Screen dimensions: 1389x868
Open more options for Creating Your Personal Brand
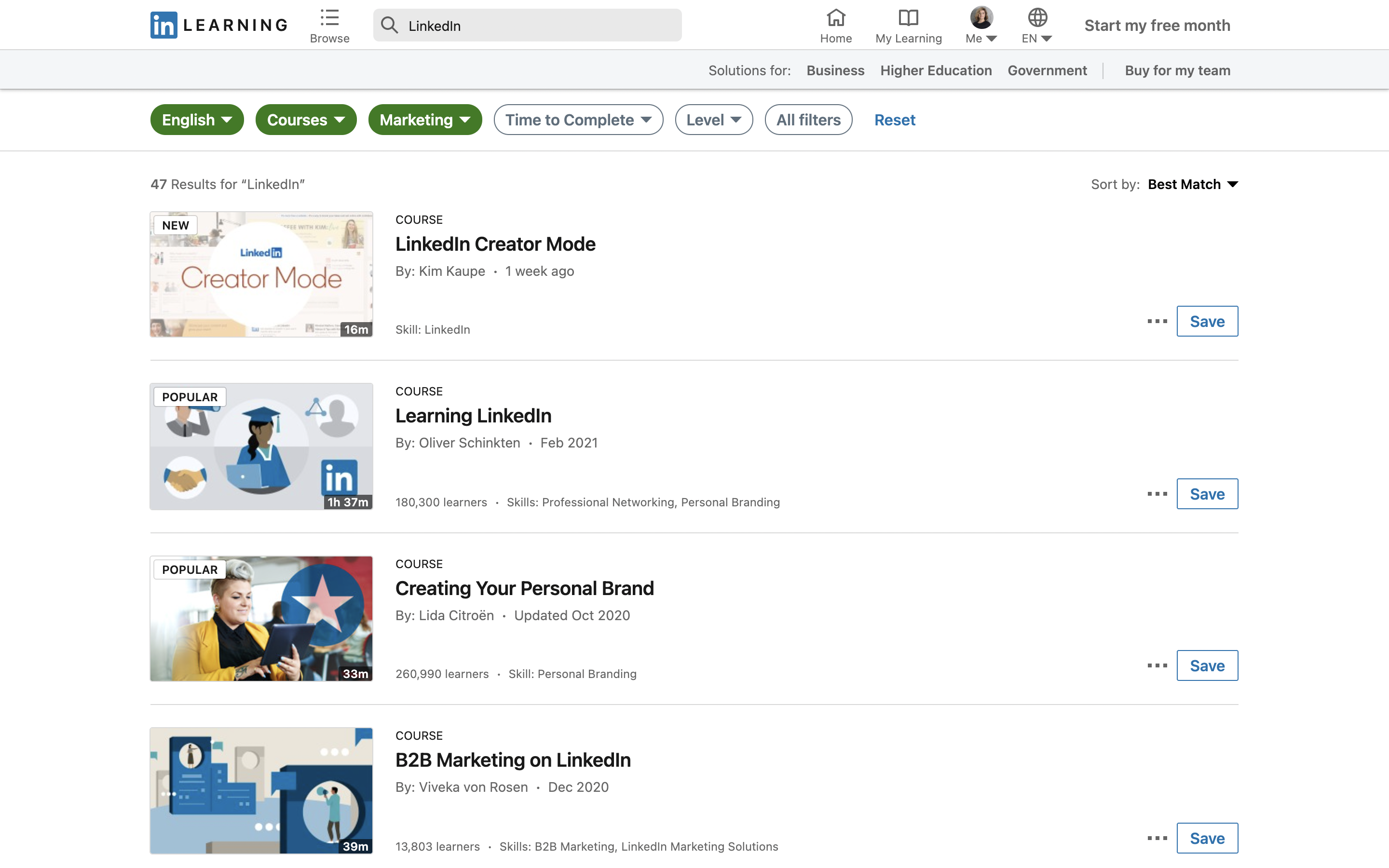coord(1157,666)
